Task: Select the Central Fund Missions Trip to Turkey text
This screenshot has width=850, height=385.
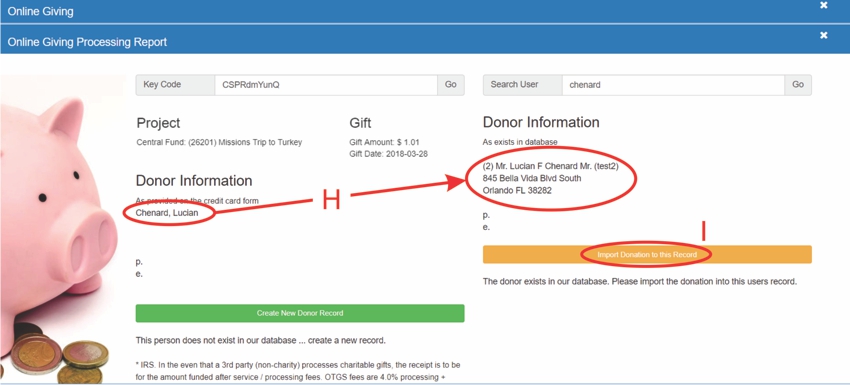Action: pyautogui.click(x=219, y=143)
